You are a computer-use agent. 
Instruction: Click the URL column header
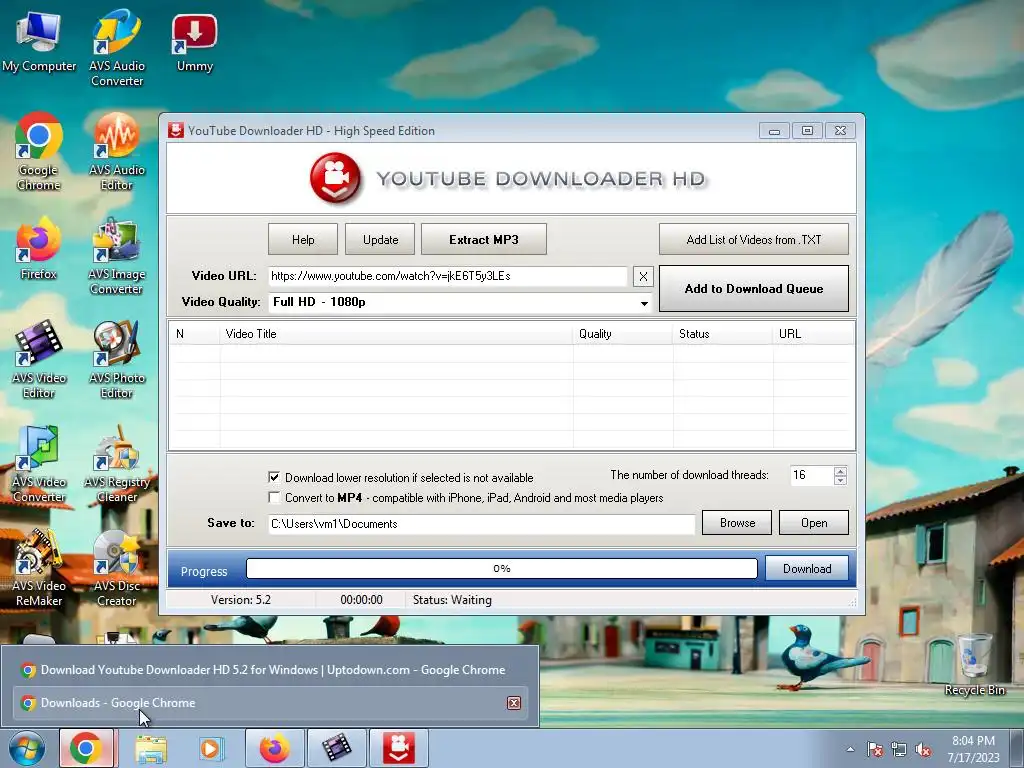pos(814,334)
